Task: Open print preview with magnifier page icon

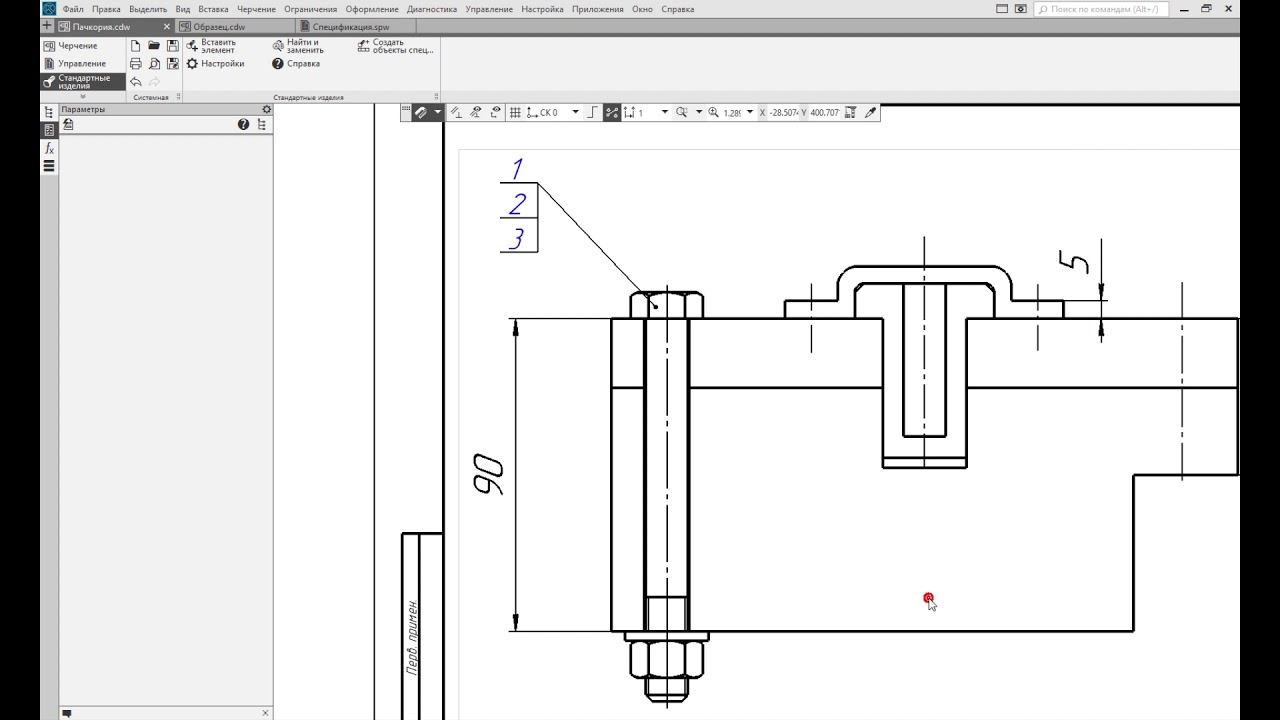Action: point(154,64)
